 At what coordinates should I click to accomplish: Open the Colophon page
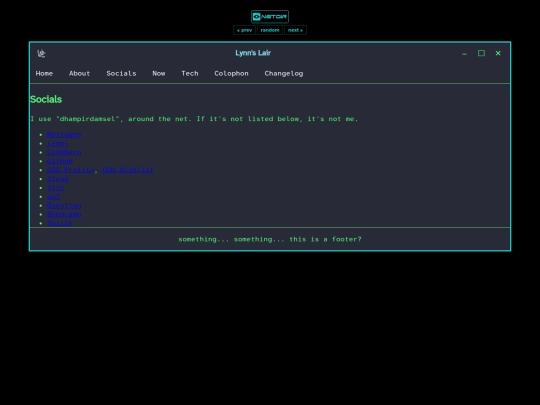[231, 73]
